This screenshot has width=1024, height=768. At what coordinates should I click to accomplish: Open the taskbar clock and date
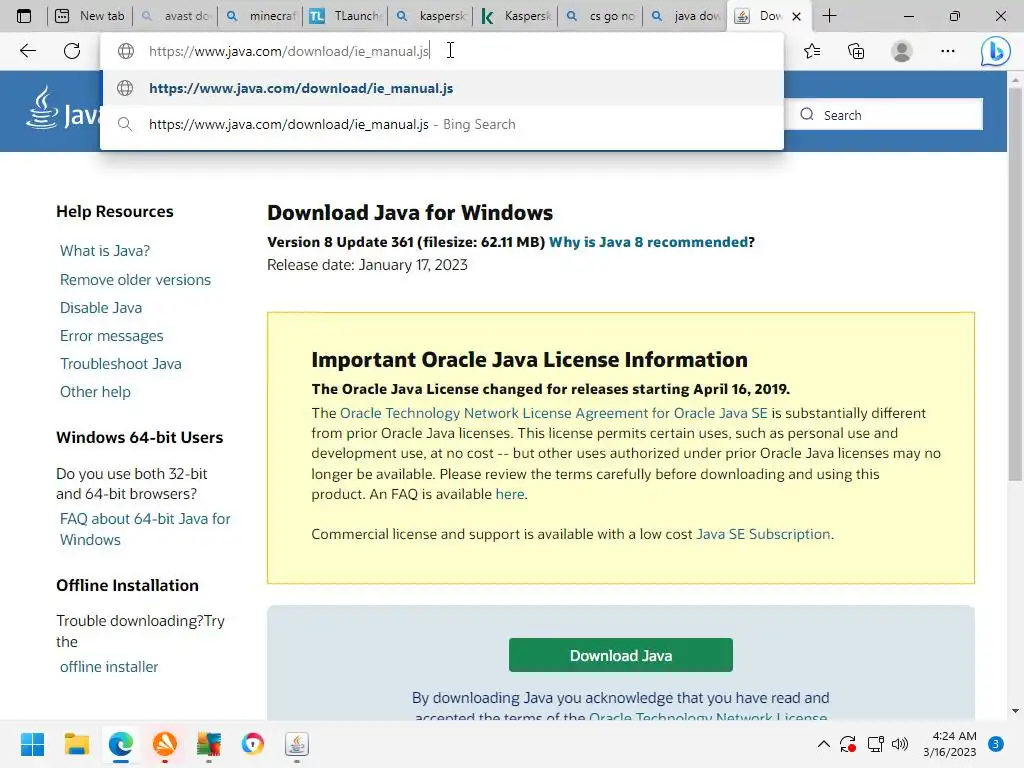tap(949, 744)
